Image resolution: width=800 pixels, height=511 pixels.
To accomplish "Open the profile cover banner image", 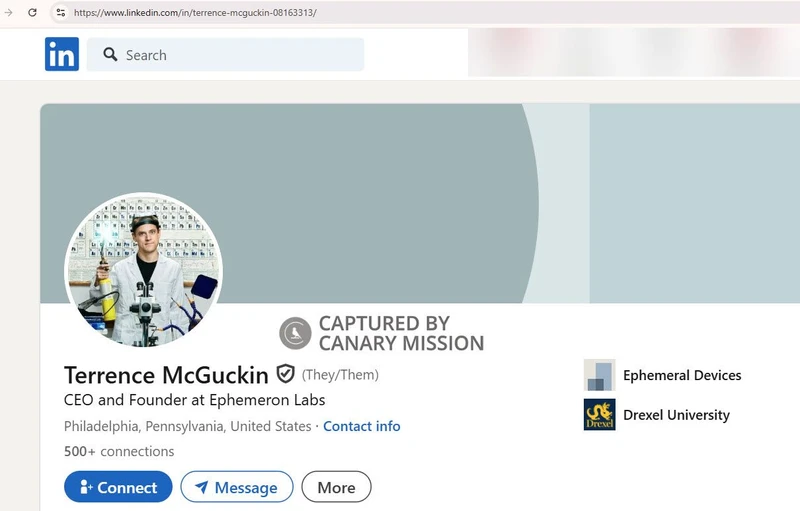I will pyautogui.click(x=420, y=204).
